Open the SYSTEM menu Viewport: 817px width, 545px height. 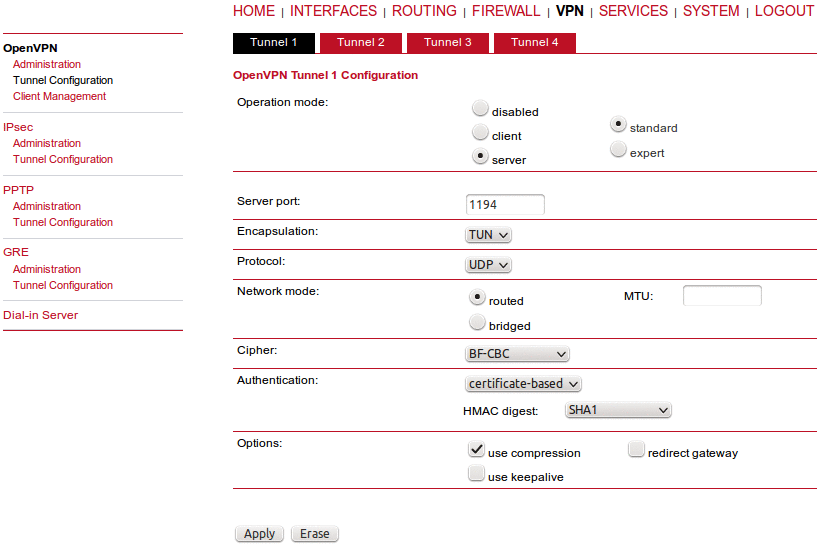click(x=711, y=11)
